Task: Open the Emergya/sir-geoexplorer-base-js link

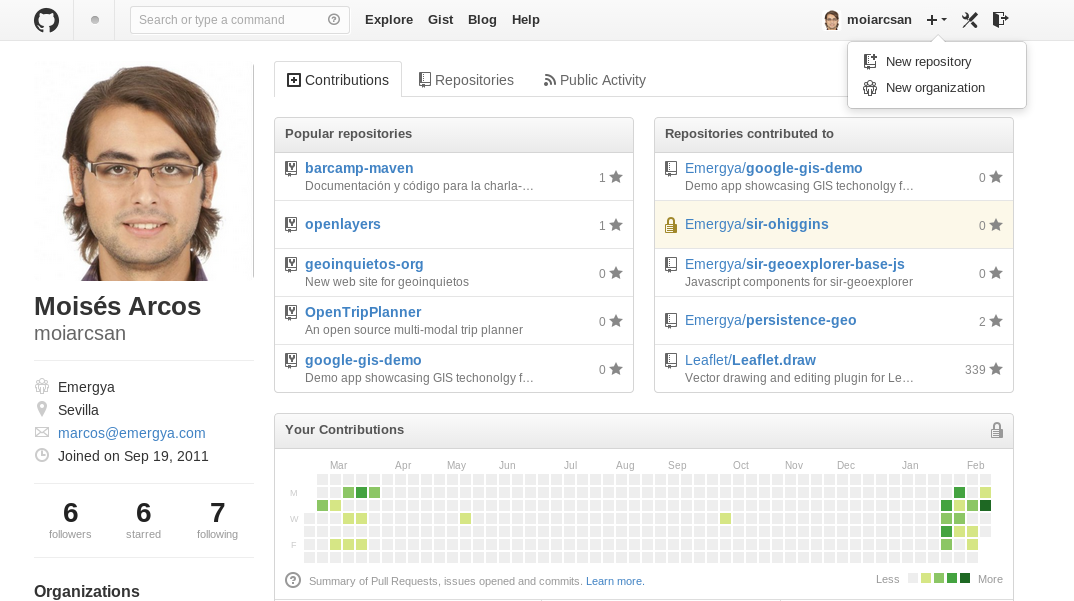Action: 795,264
